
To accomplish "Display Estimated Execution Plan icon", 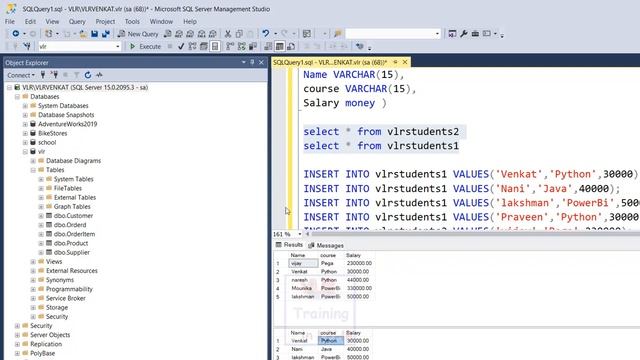I will pyautogui.click(x=192, y=47).
